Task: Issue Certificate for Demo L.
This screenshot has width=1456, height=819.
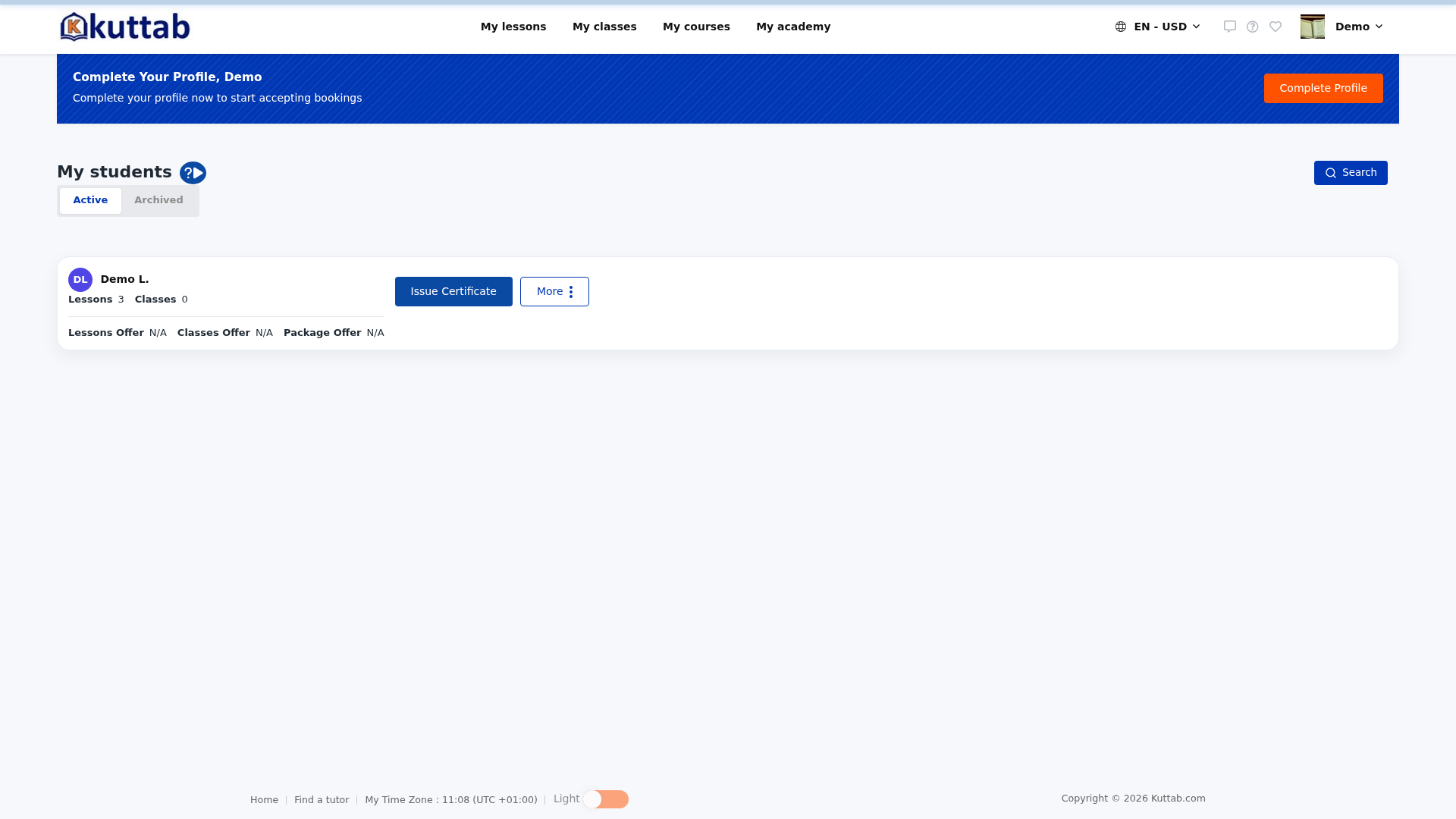Action: [x=453, y=291]
